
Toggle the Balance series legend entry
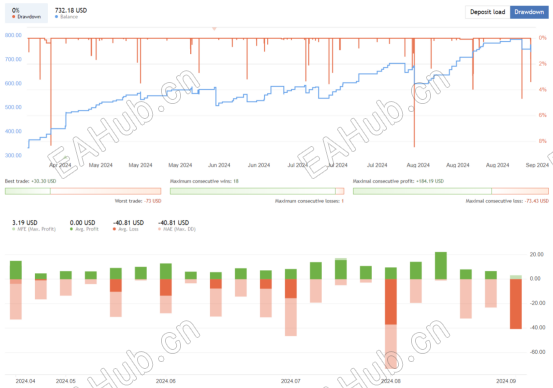pos(66,17)
